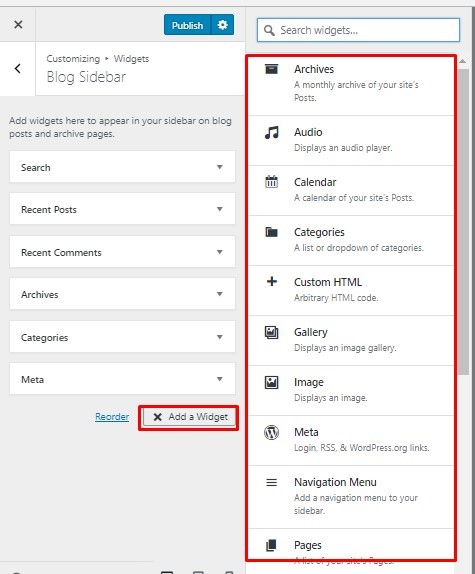Focus the Search widgets input field

[358, 30]
